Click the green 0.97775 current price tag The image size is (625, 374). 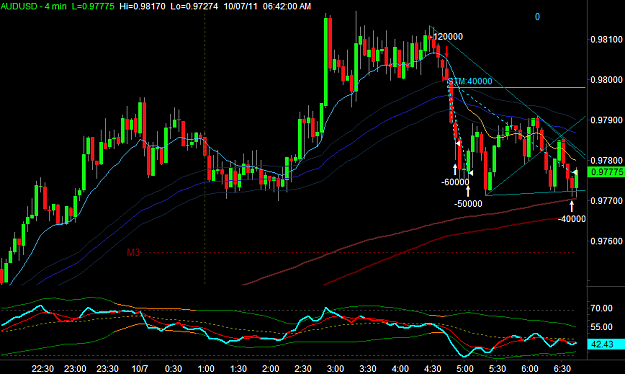pyautogui.click(x=606, y=172)
